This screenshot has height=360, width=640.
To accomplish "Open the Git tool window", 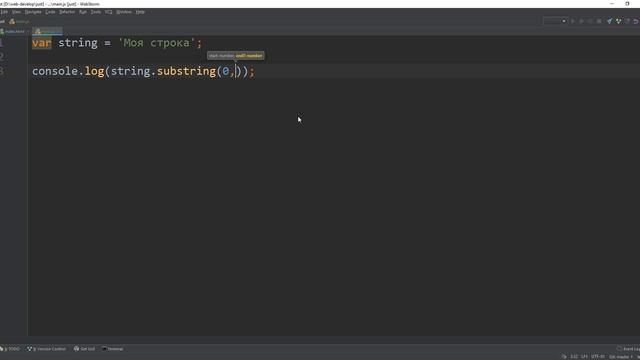I will [x=84, y=349].
